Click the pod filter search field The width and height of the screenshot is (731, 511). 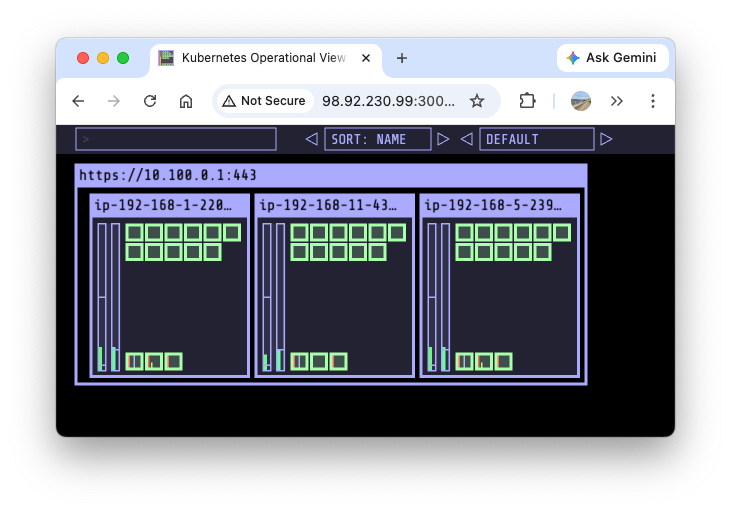coord(175,139)
